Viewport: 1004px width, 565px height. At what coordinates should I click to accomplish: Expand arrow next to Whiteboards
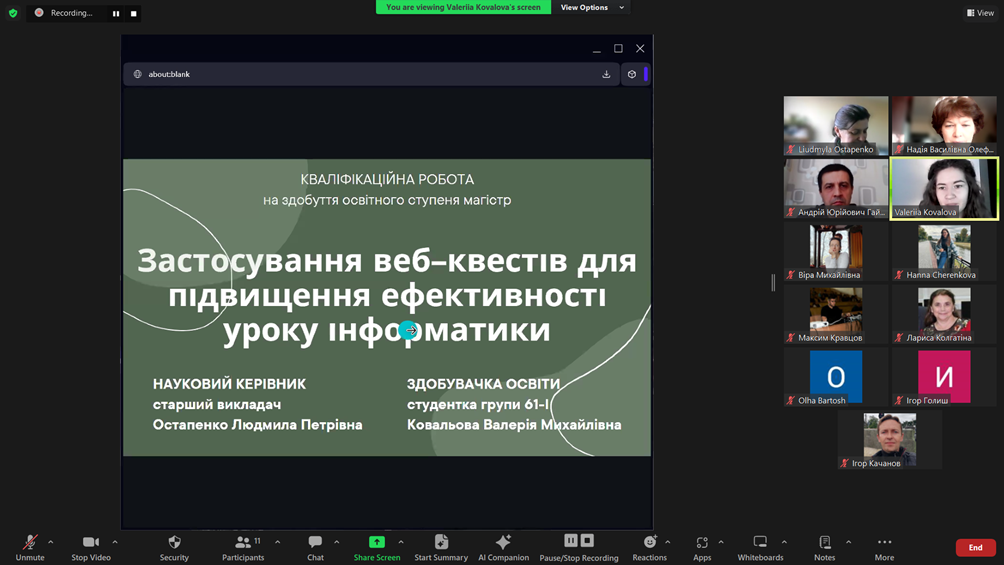tap(784, 543)
